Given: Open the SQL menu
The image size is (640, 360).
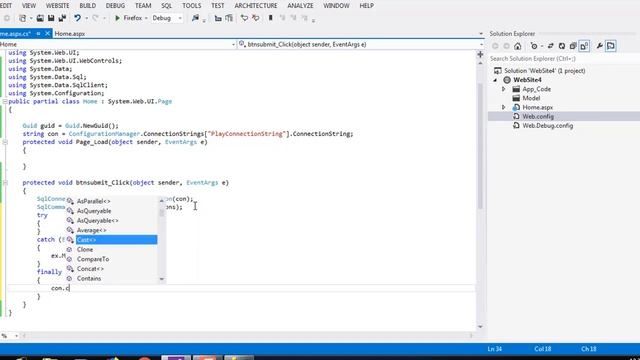Looking at the screenshot, I should tap(167, 6).
